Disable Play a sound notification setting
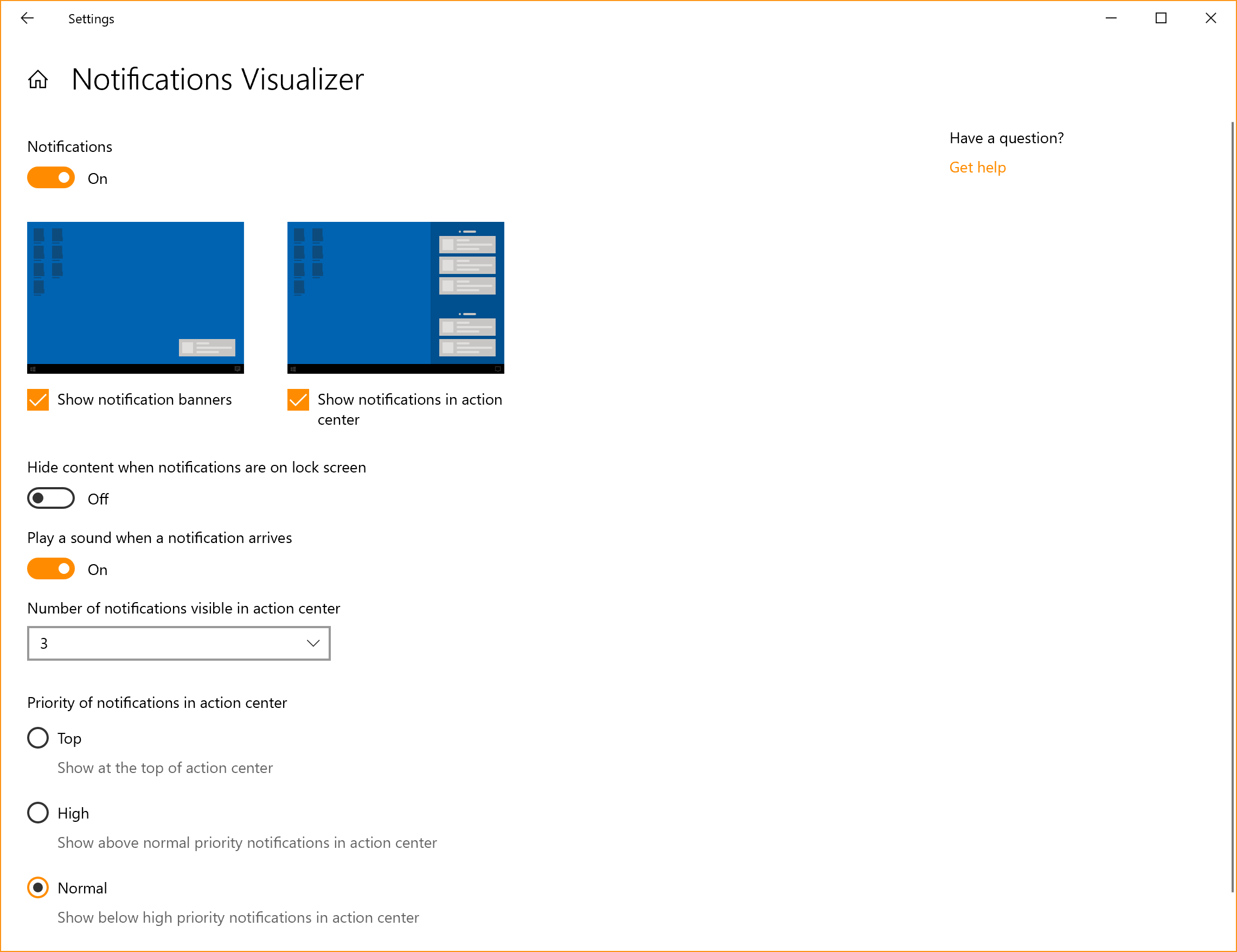The width and height of the screenshot is (1237, 952). (x=52, y=569)
